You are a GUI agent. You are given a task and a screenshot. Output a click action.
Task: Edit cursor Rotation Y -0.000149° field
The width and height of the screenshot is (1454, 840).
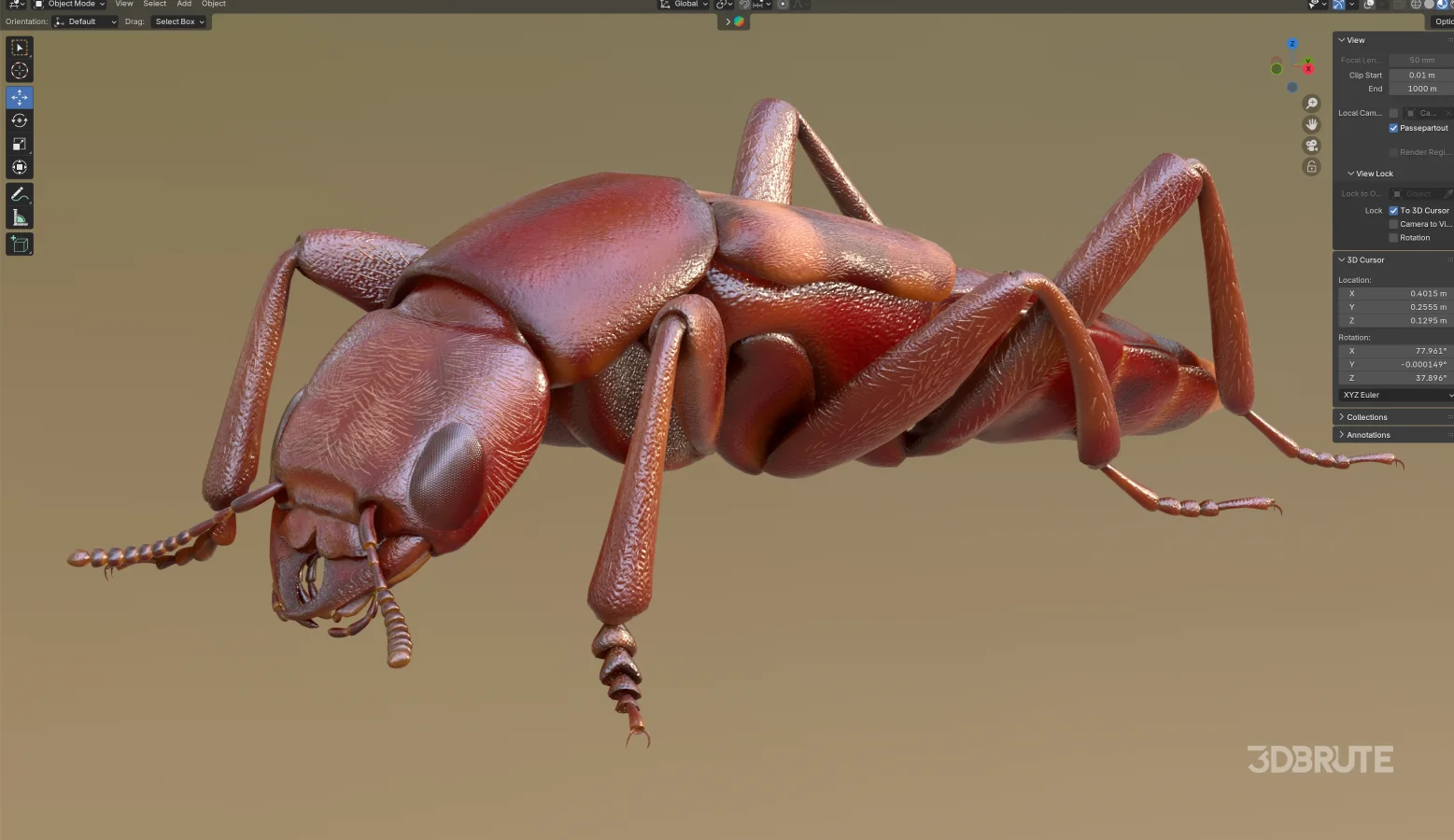click(1395, 365)
